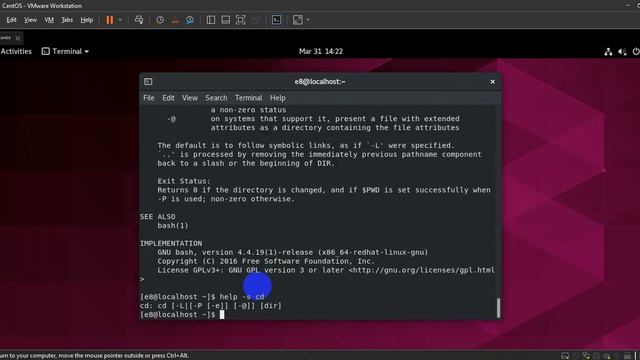Switch to Unity mode icon
640x360 pixels.
[255, 20]
